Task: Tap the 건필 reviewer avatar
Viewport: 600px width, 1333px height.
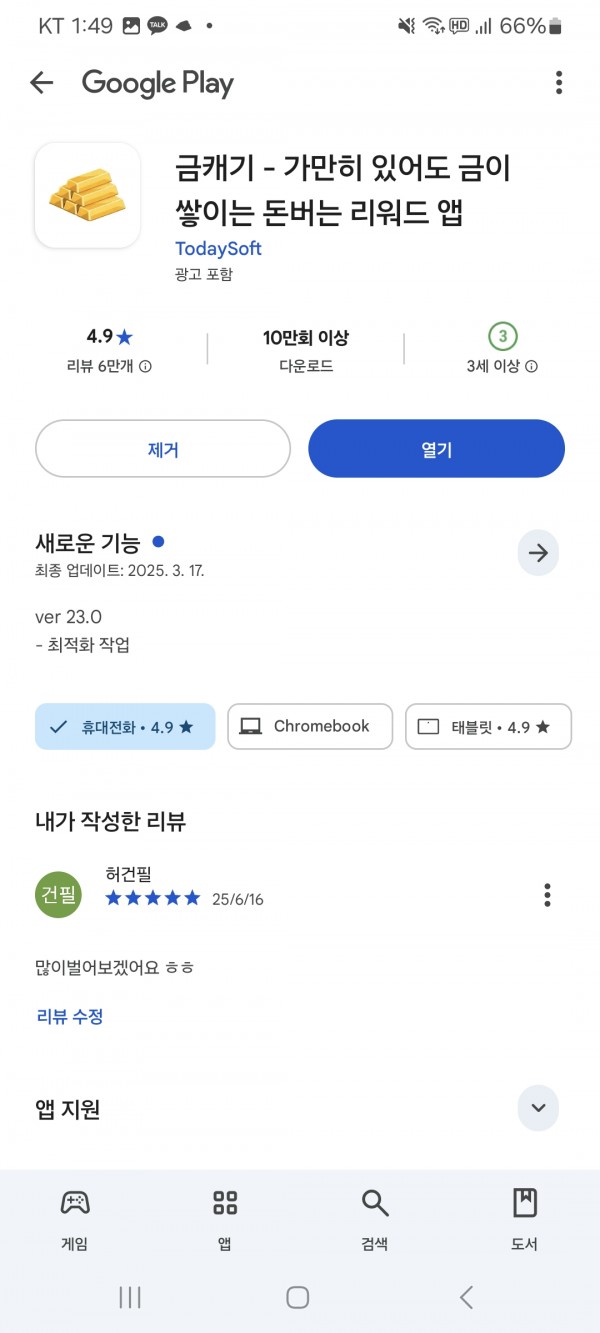Action: [59, 895]
